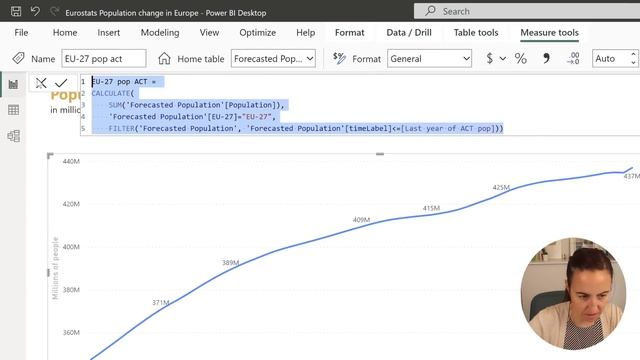This screenshot has width=640, height=360.
Task: Decrease decimal places with down arrow
Action: (633, 63)
